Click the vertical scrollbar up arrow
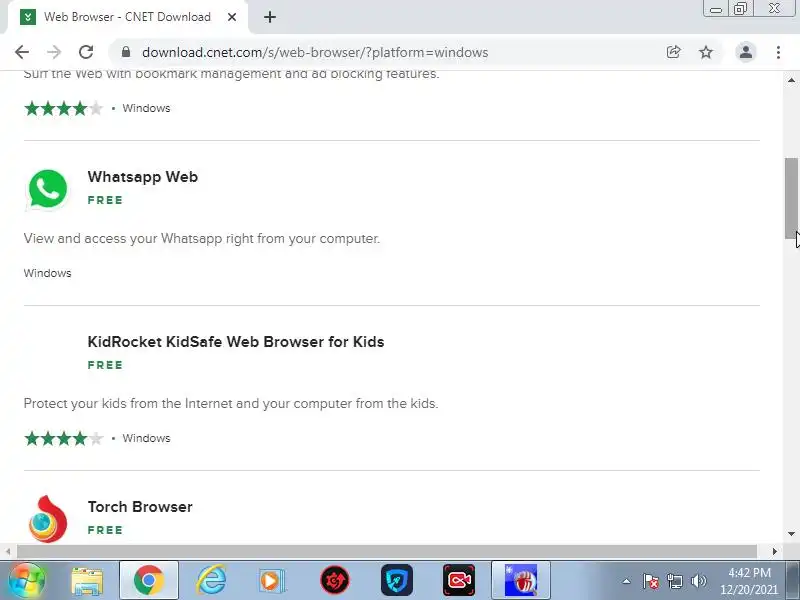Image resolution: width=800 pixels, height=600 pixels. pyautogui.click(x=791, y=80)
